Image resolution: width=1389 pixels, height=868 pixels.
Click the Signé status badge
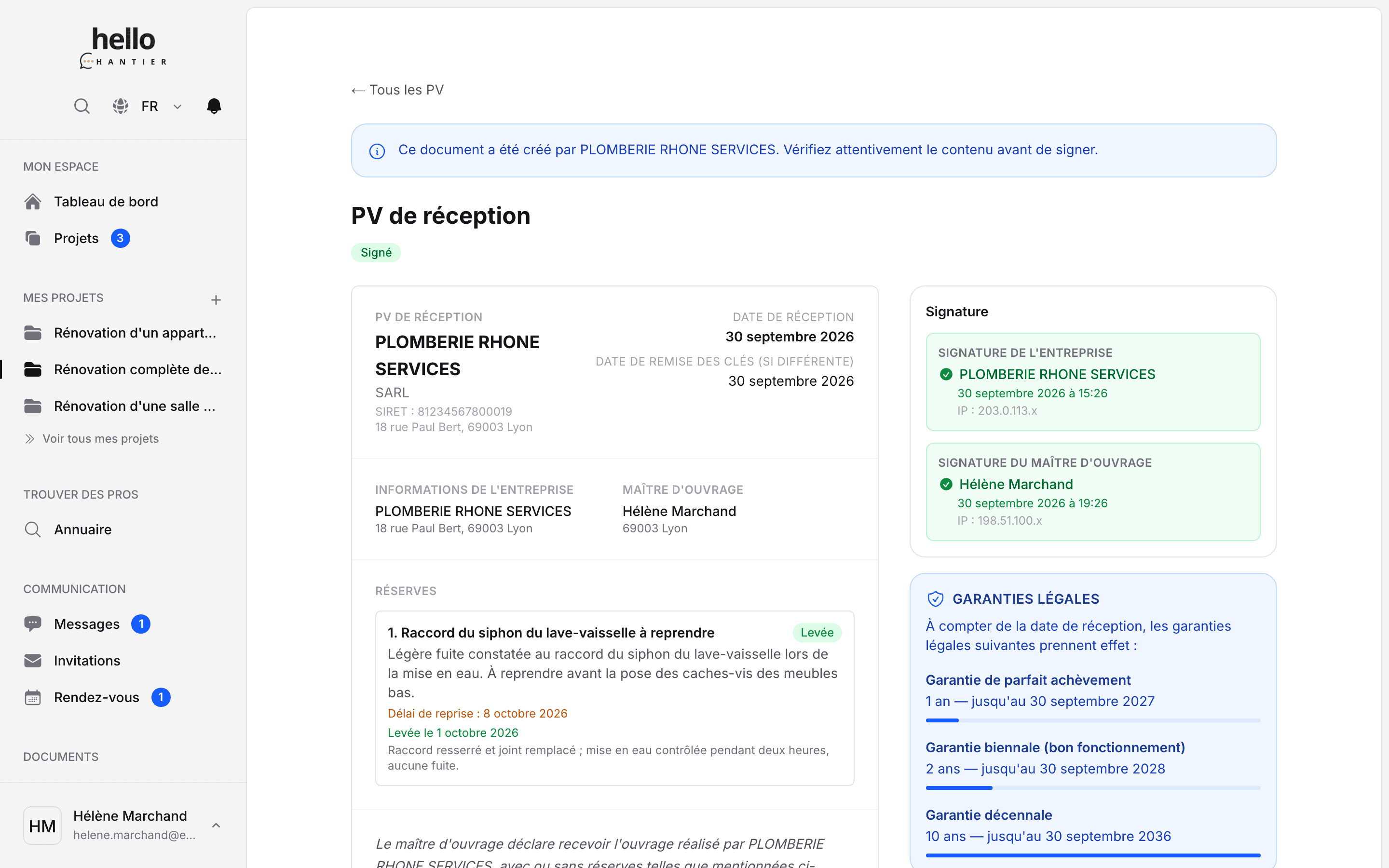click(376, 253)
